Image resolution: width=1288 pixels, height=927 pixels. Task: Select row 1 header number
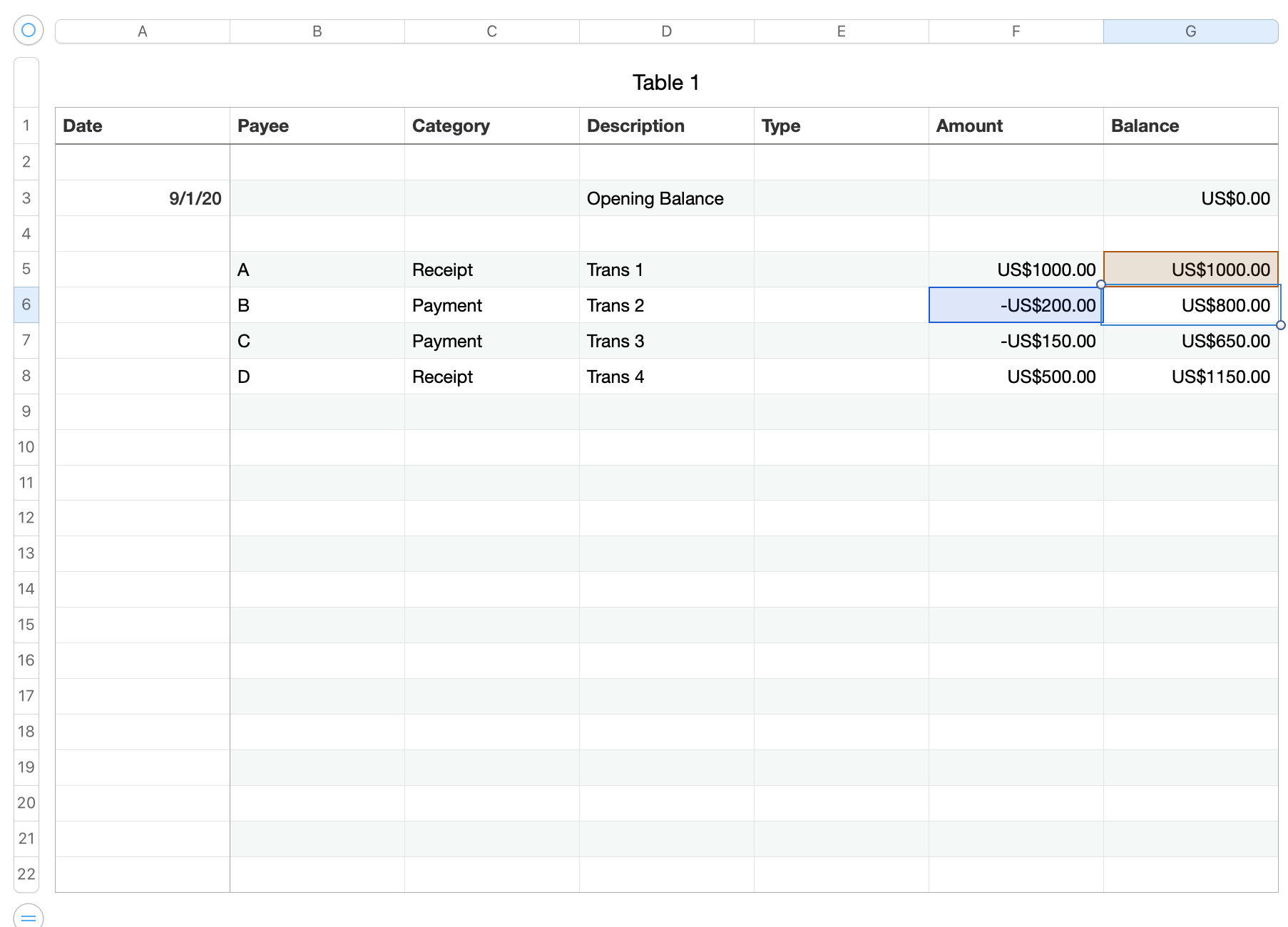[26, 126]
